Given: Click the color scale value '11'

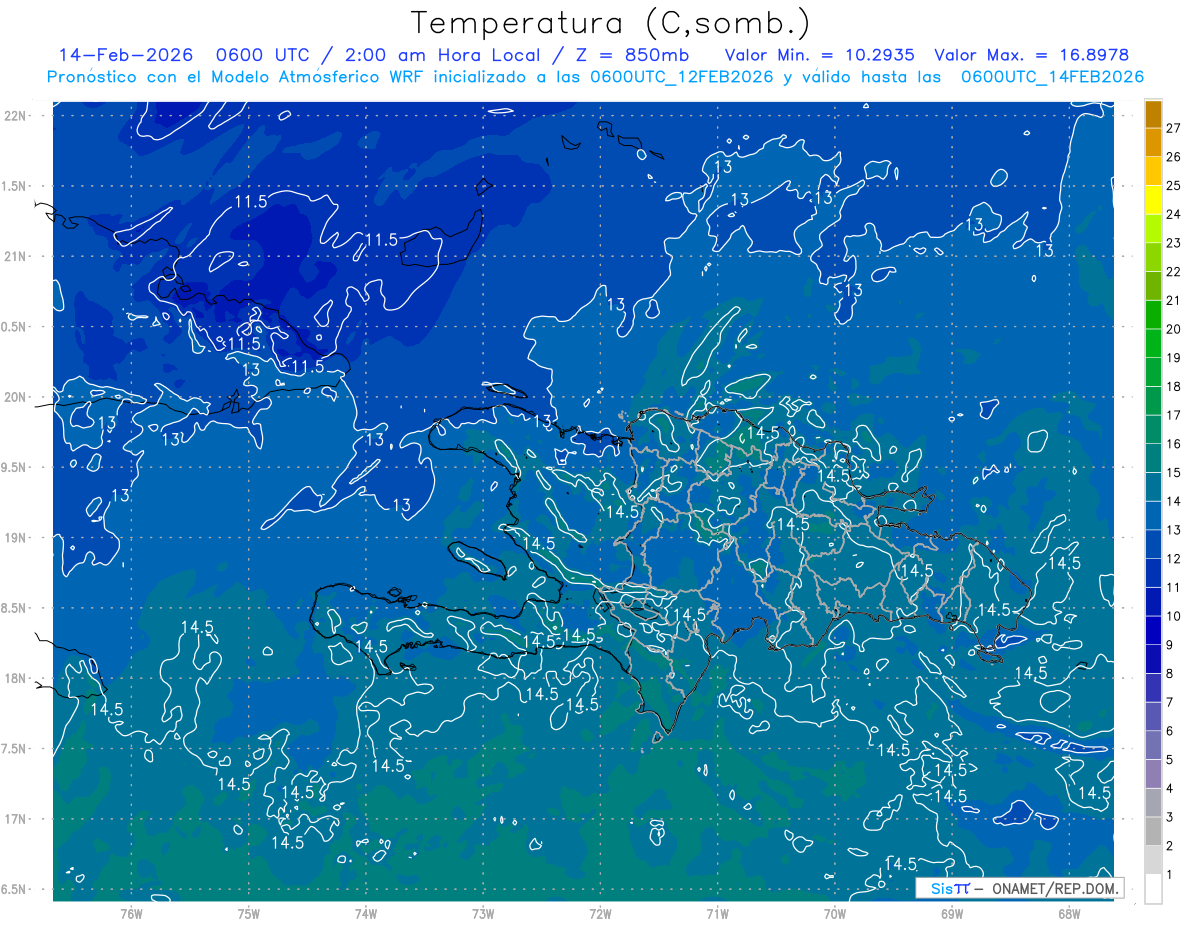Looking at the screenshot, I should [1173, 588].
